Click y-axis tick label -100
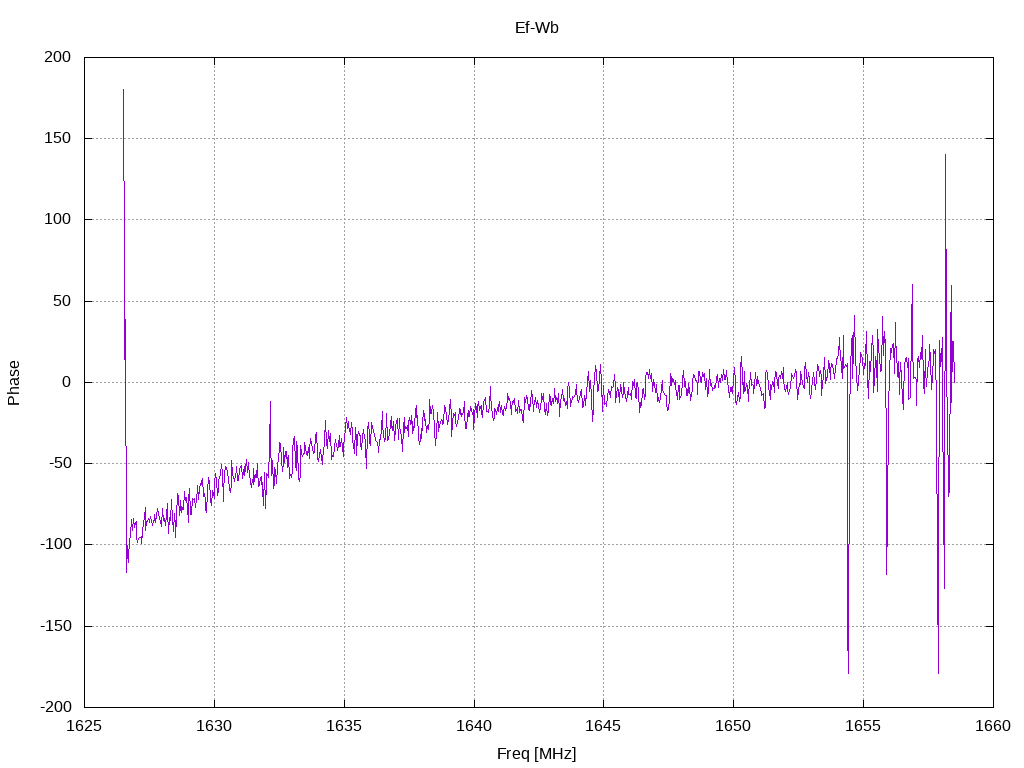The width and height of the screenshot is (1024, 768). coord(55,544)
